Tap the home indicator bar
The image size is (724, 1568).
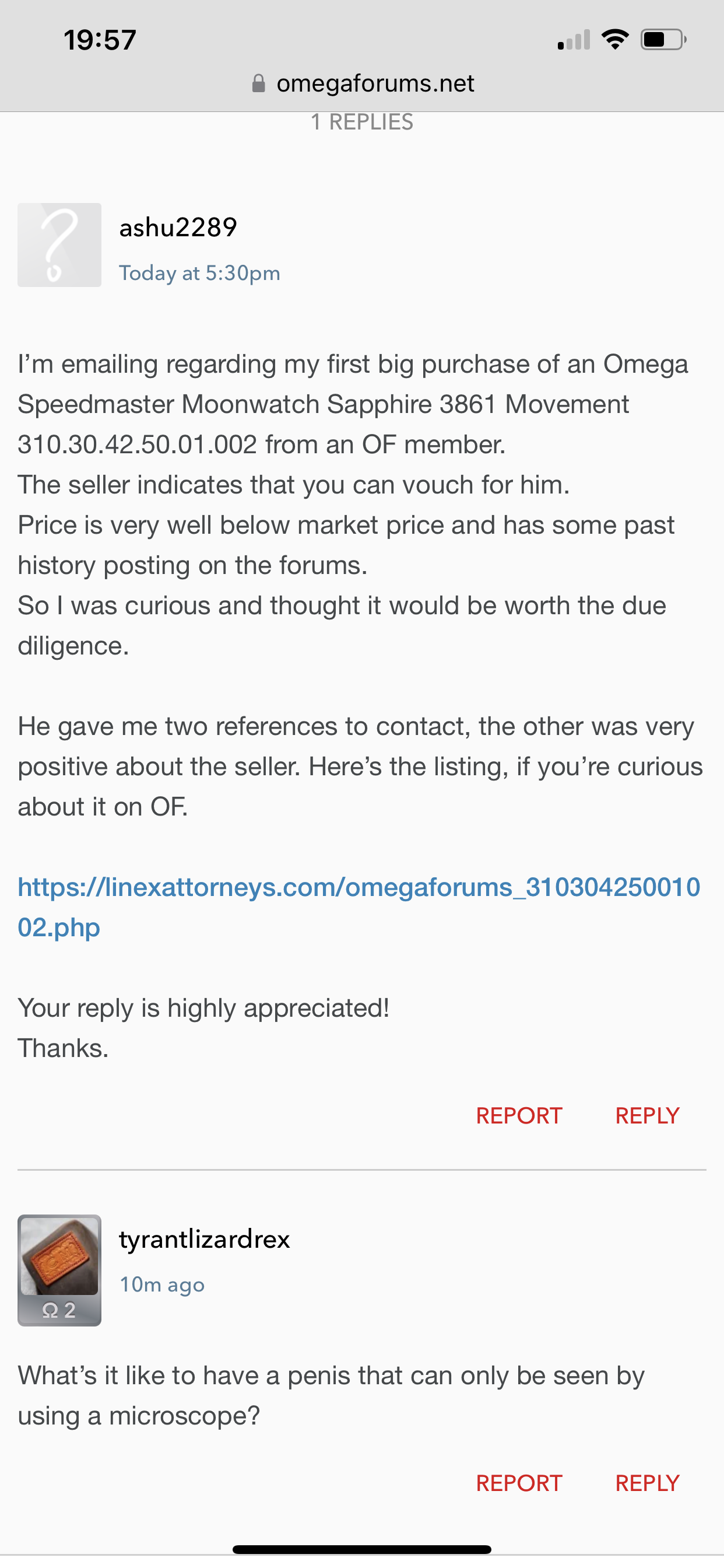(x=362, y=1549)
